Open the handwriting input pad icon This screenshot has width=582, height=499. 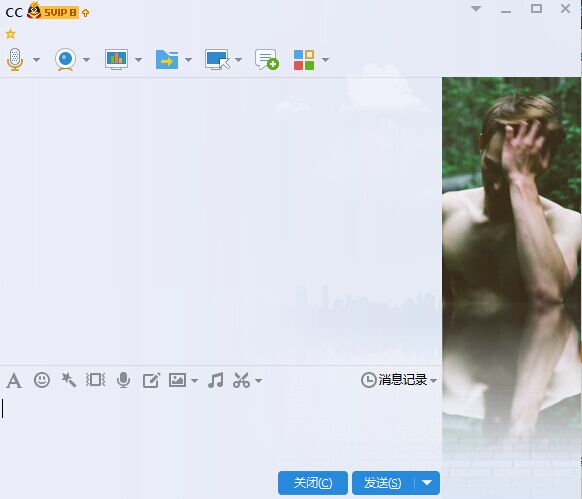tap(151, 380)
